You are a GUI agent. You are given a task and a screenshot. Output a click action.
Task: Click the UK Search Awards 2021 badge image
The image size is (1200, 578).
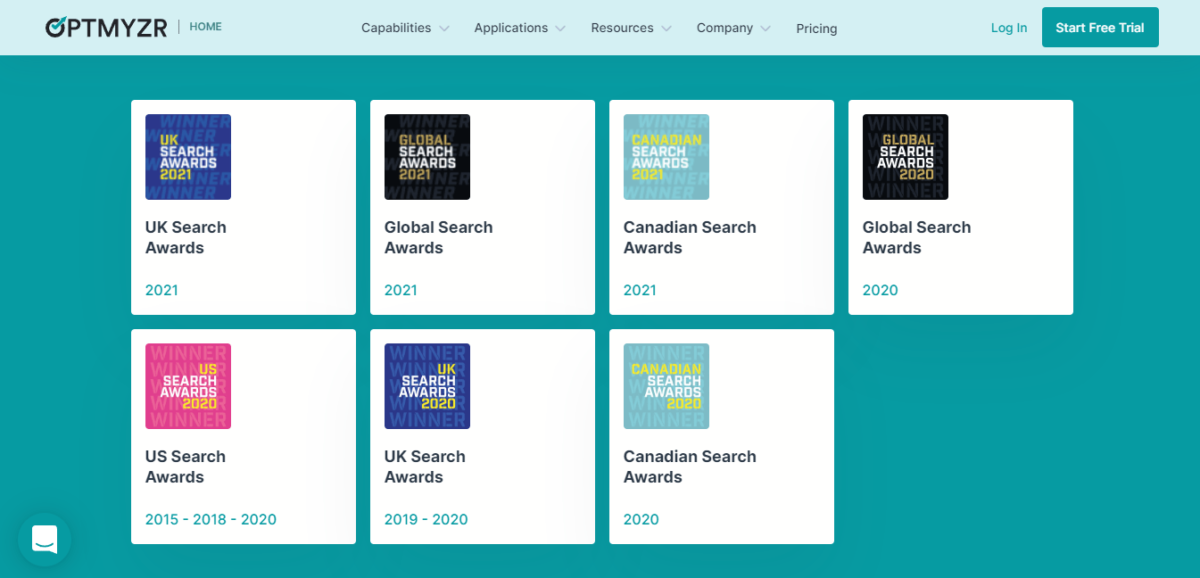(188, 157)
